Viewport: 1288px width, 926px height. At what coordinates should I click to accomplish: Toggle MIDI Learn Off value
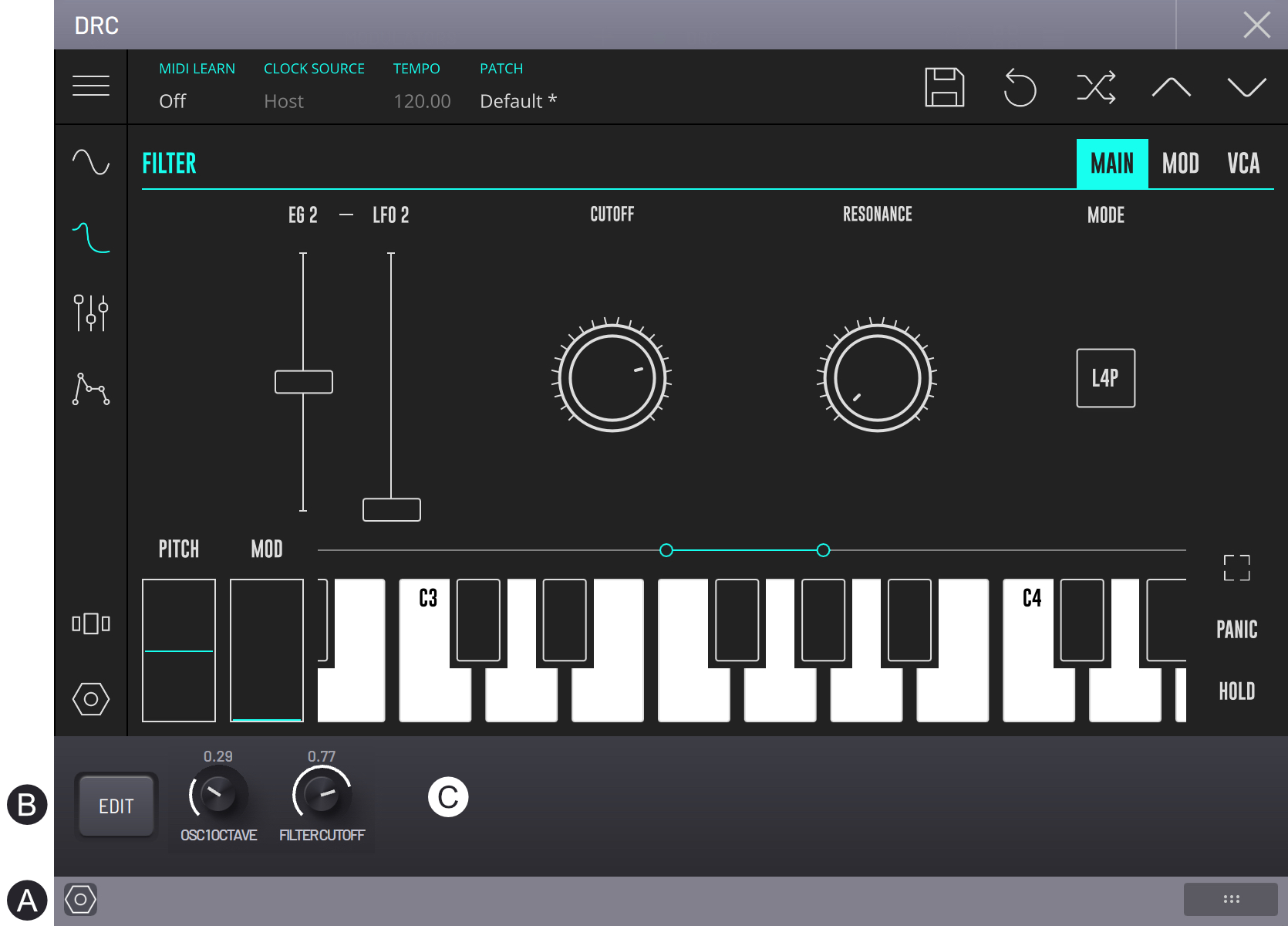pos(173,101)
